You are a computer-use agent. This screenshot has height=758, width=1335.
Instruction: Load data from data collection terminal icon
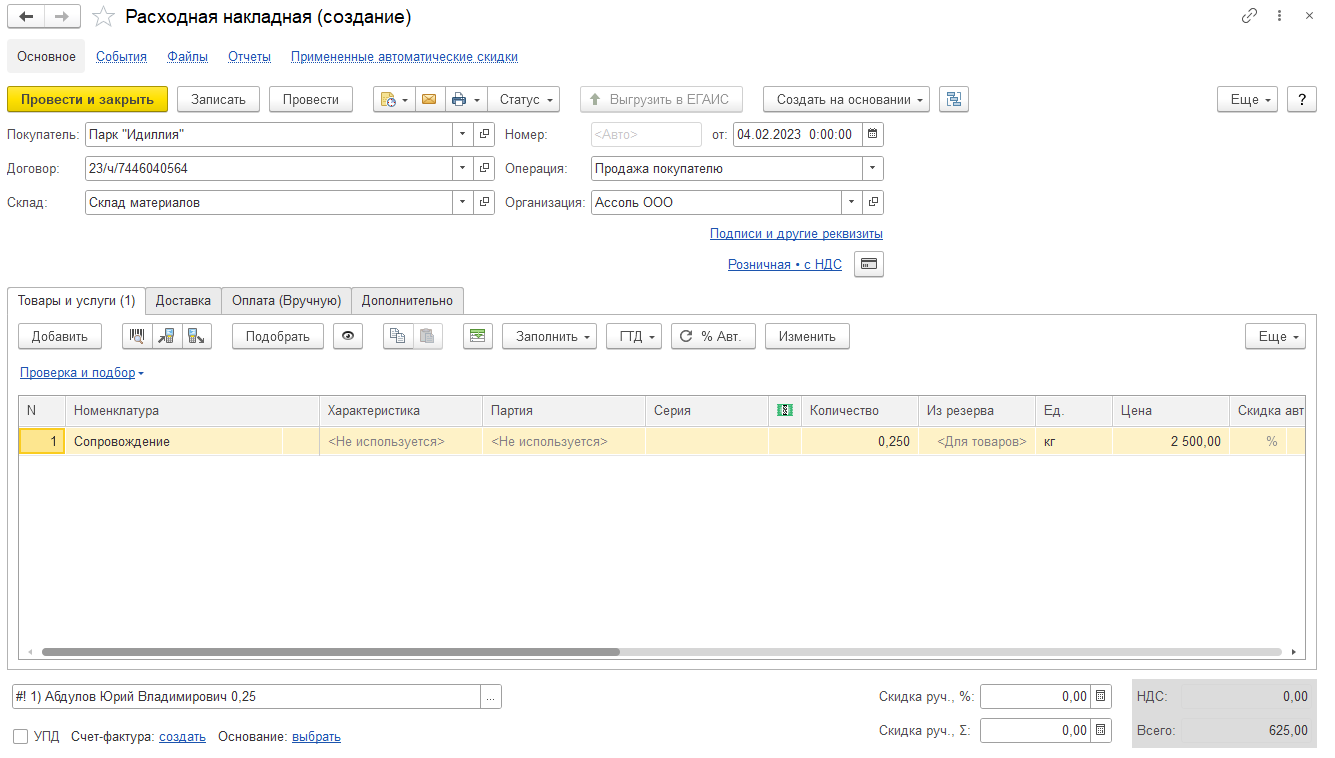point(167,336)
